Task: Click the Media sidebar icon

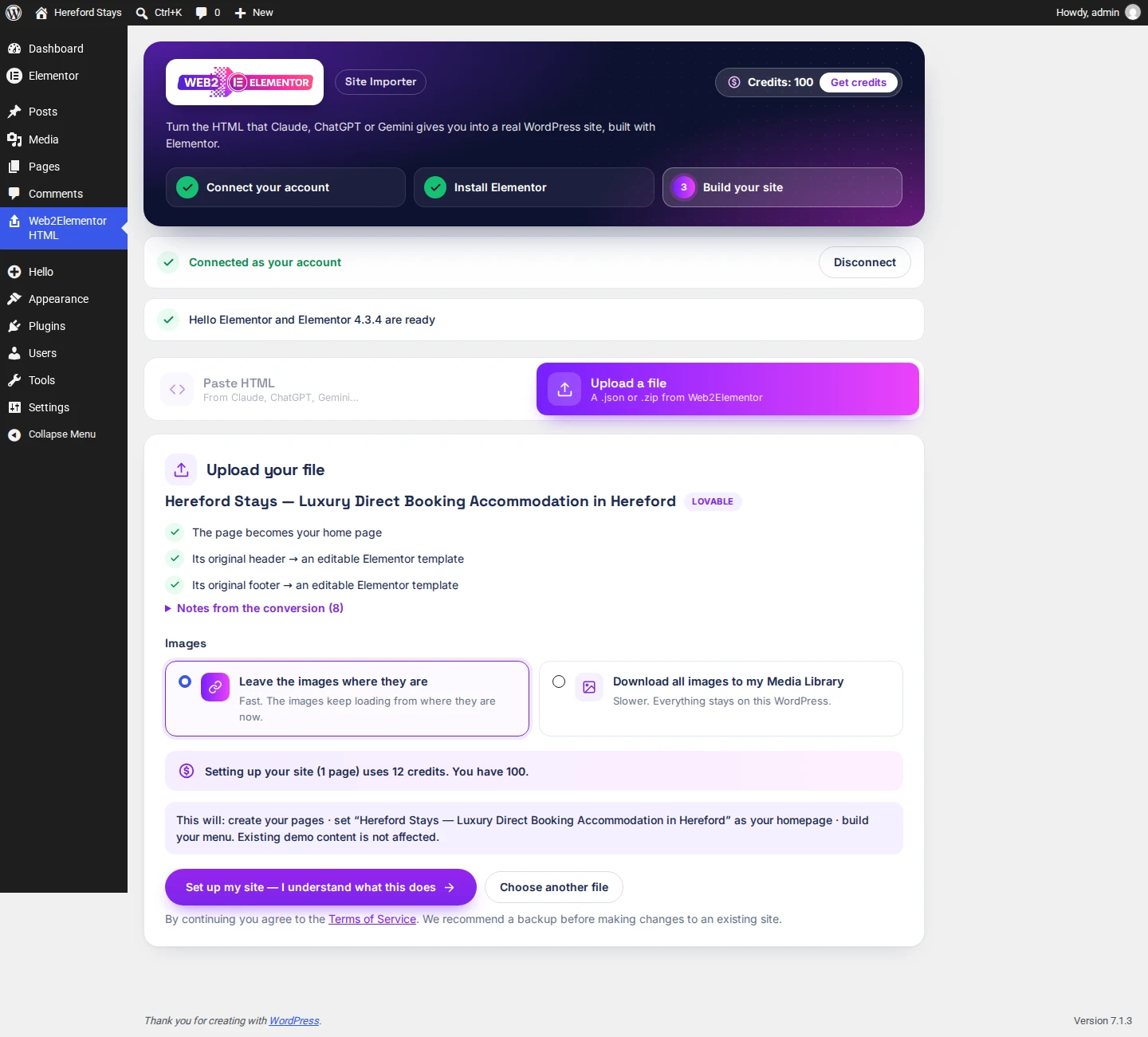Action: click(x=14, y=139)
